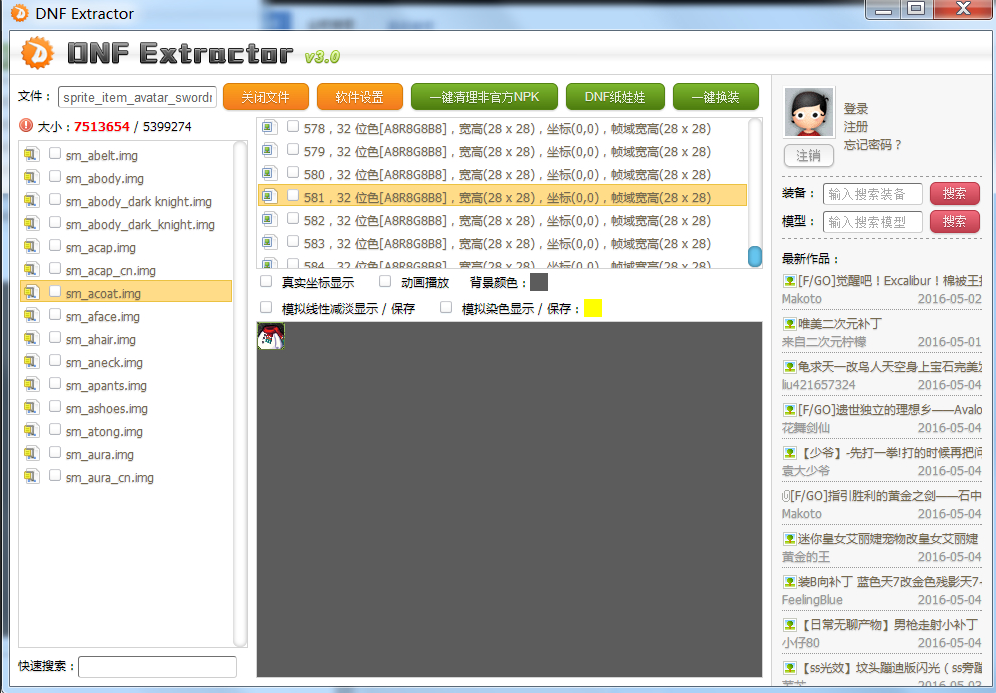Click the DNF Extractor orange logo
This screenshot has height=693, width=996.
pyautogui.click(x=37, y=52)
